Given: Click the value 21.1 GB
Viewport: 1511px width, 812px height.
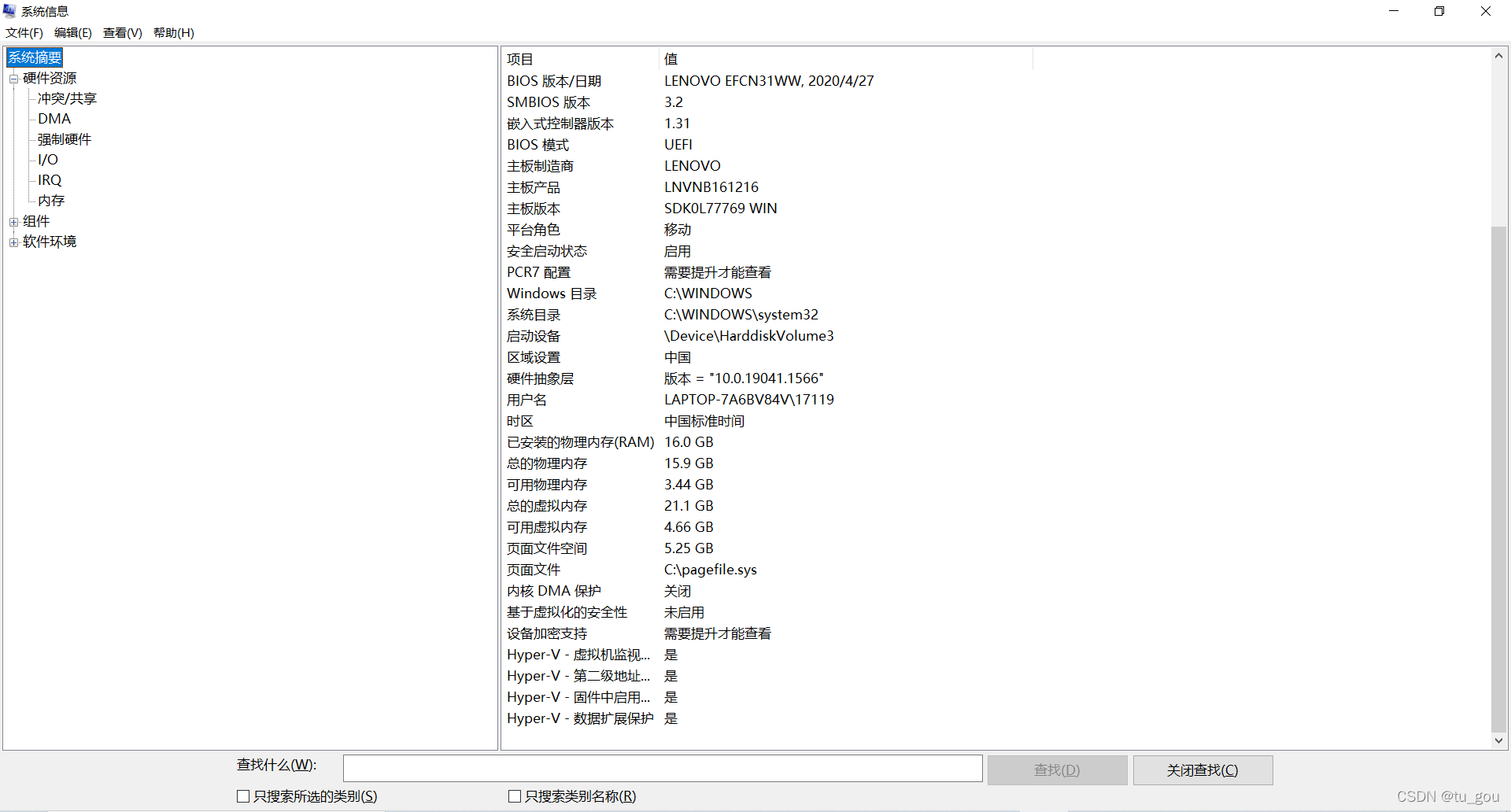Looking at the screenshot, I should click(x=689, y=506).
